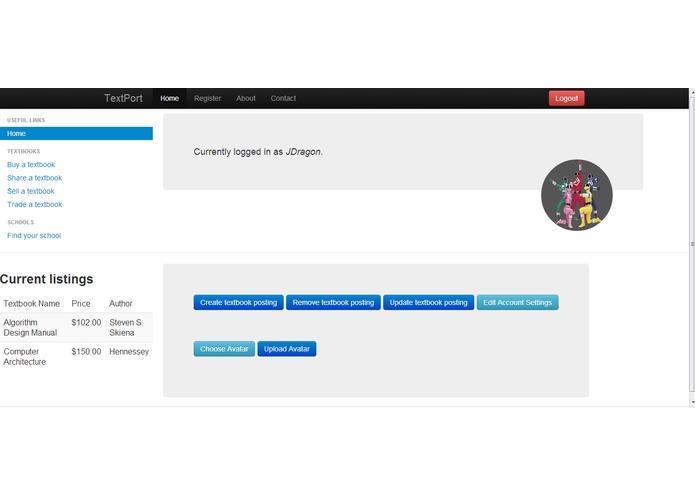
Task: Select Home in the Useful Links sidebar
Action: 76,133
